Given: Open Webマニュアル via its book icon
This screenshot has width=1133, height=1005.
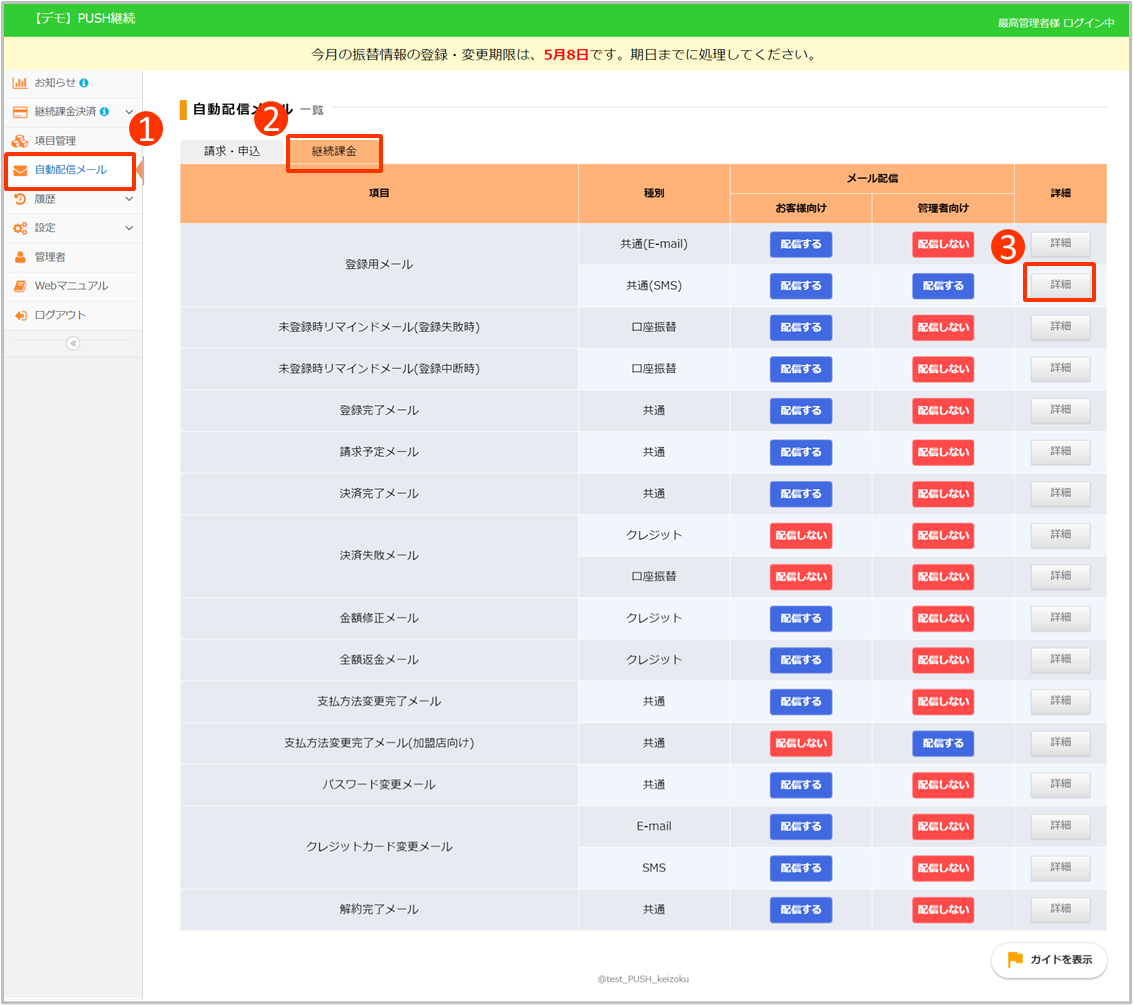Looking at the screenshot, I should 20,286.
